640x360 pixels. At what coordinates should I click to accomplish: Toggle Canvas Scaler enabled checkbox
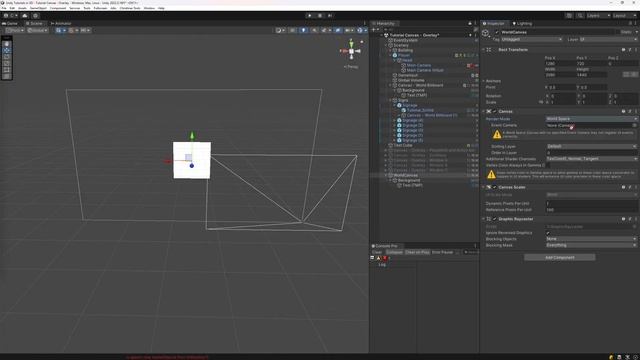[495, 187]
